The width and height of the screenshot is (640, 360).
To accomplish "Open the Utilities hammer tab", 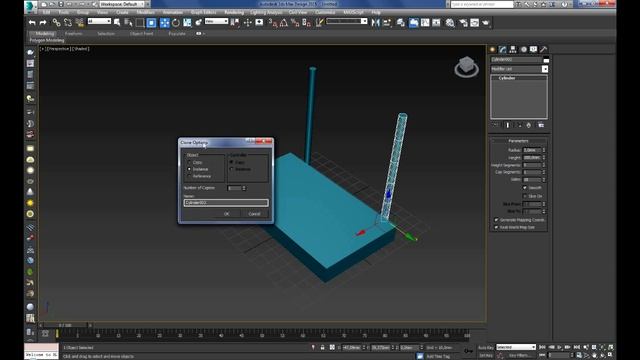I will coord(544,49).
